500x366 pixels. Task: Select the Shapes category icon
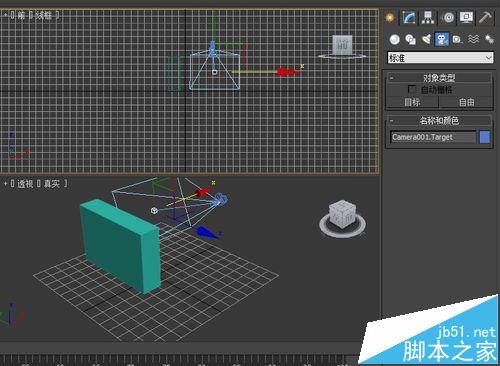click(x=410, y=40)
